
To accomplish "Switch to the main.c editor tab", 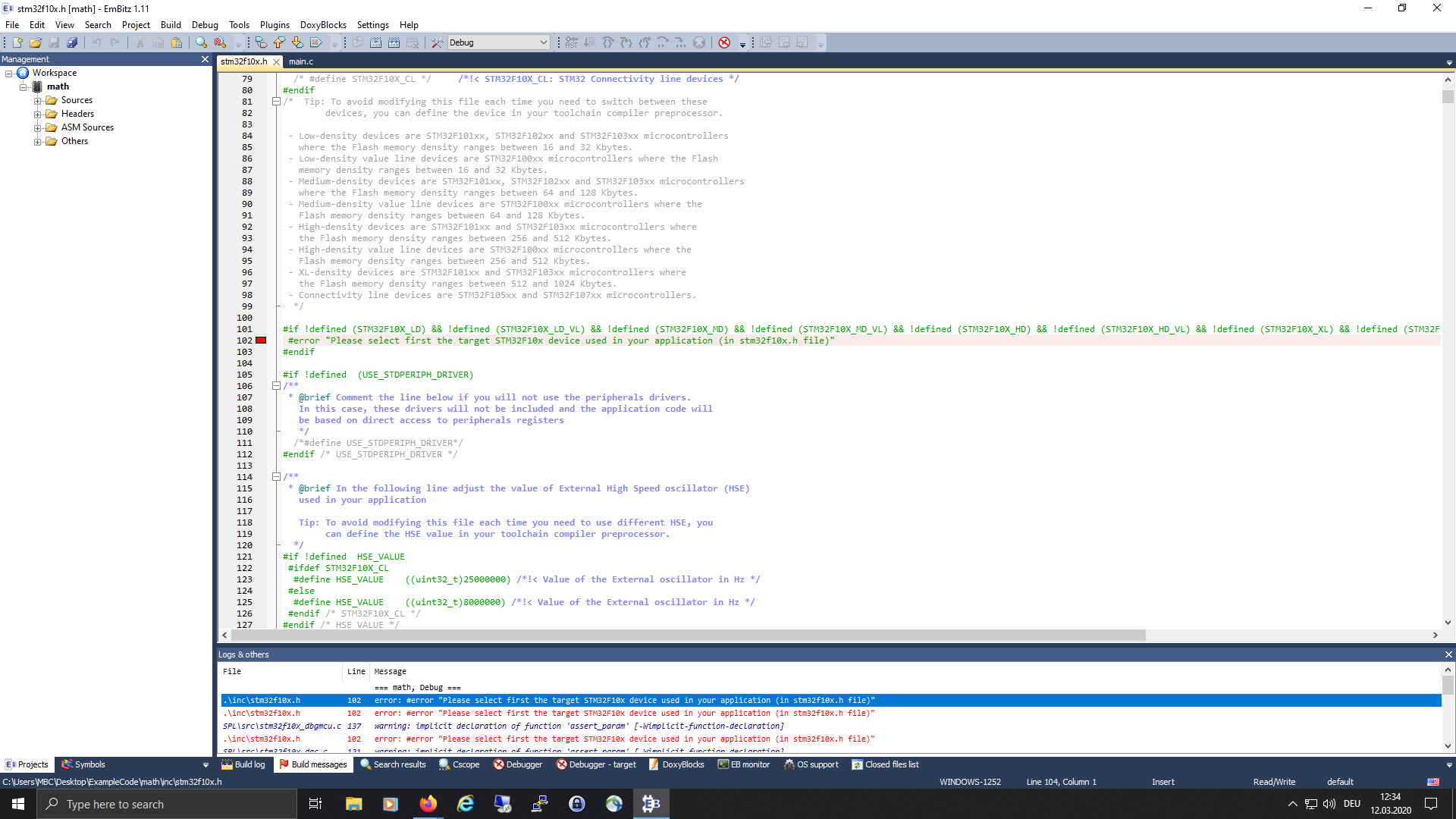I will 301,61.
